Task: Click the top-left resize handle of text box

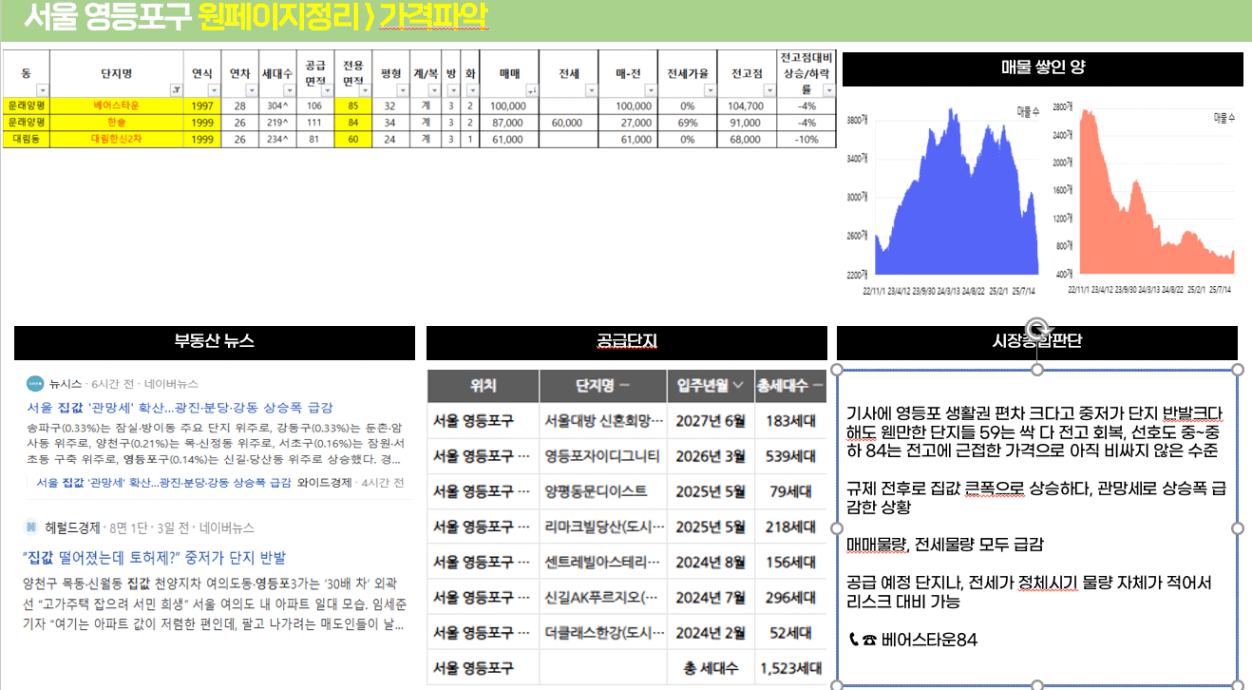Action: pos(837,370)
